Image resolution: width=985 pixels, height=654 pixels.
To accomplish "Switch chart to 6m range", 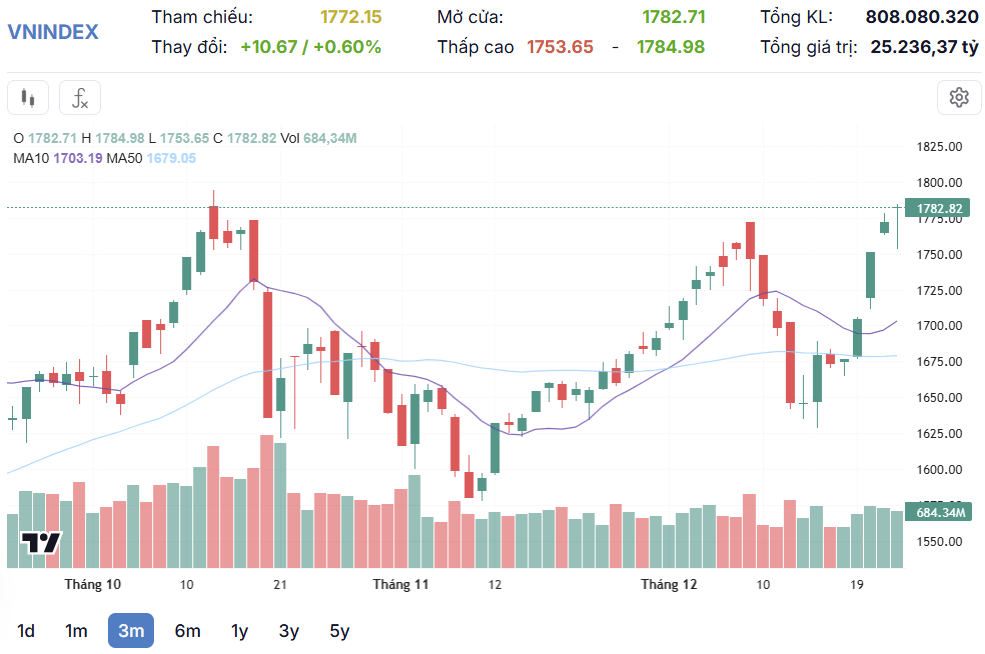I will (x=187, y=631).
